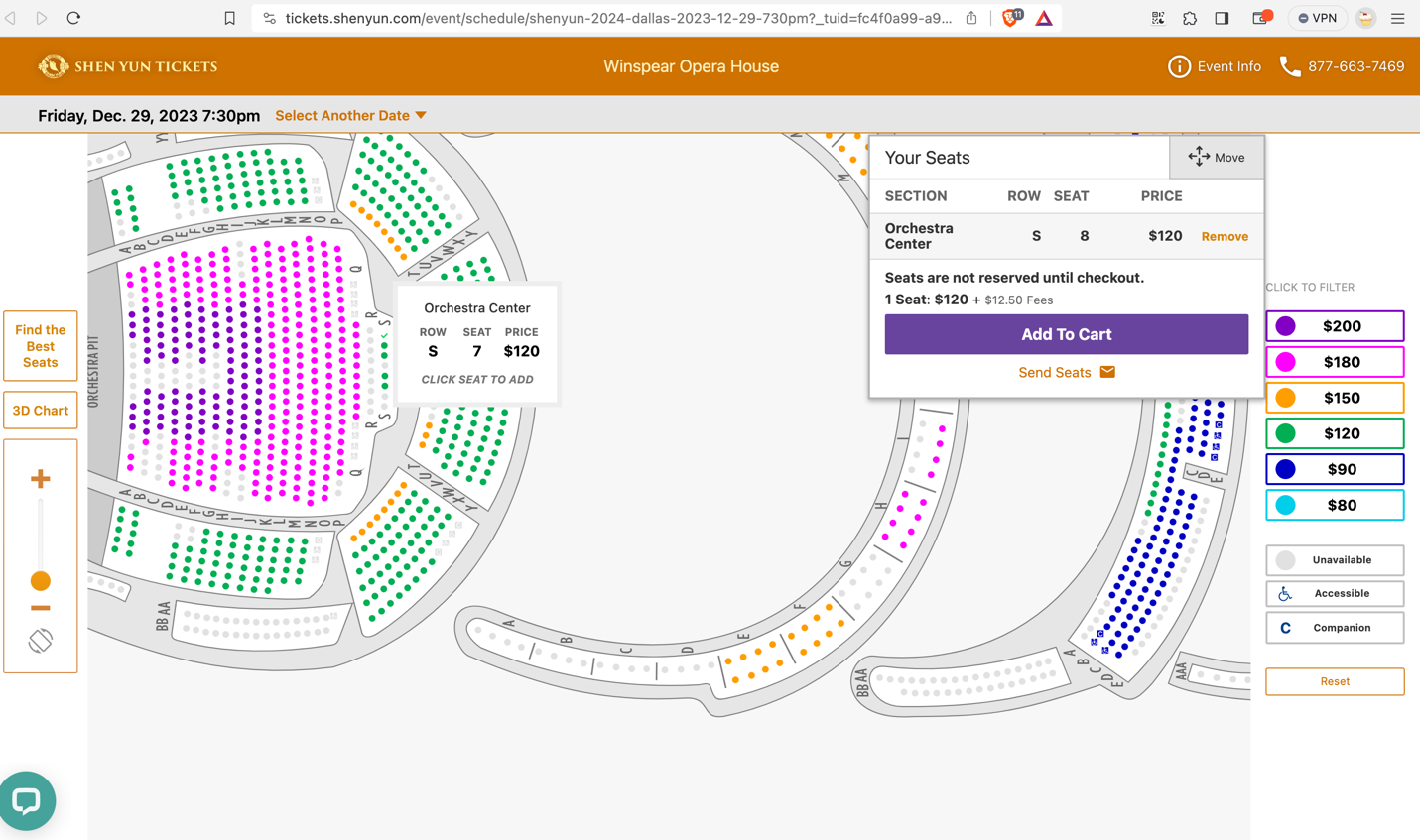Filter seats by $200 price
The height and width of the screenshot is (840, 1420).
coord(1335,326)
